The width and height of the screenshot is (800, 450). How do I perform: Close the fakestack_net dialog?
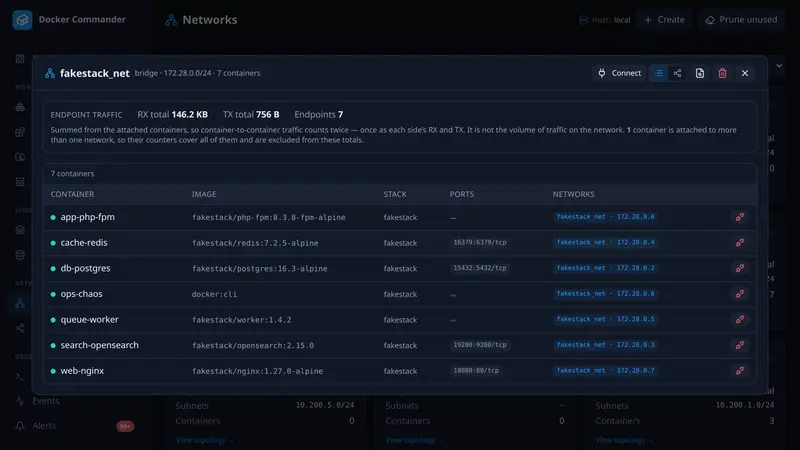coord(745,73)
